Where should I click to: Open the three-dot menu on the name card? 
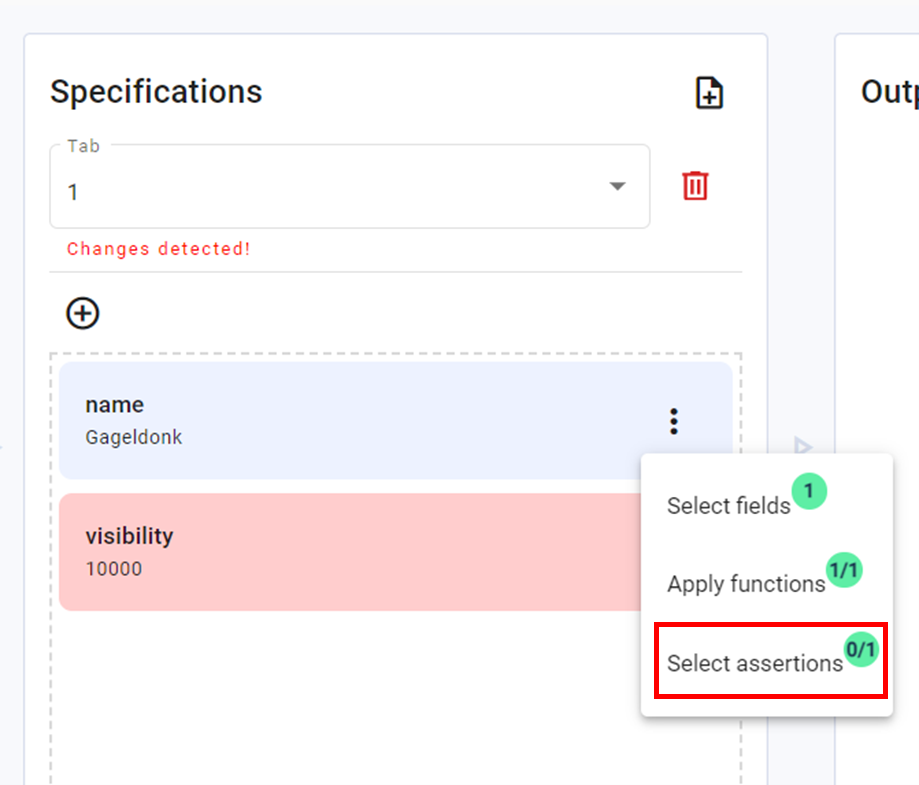674,421
